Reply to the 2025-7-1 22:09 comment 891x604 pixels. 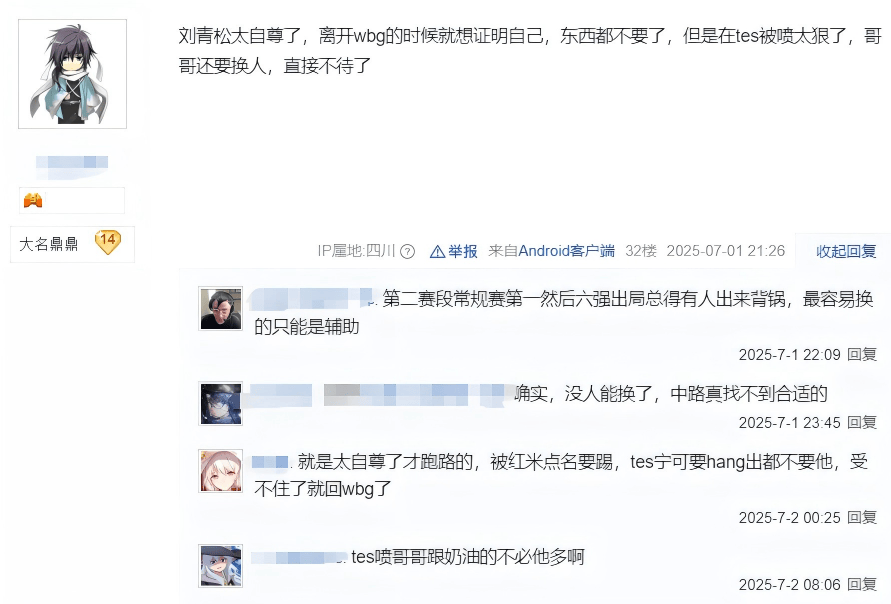[861, 355]
